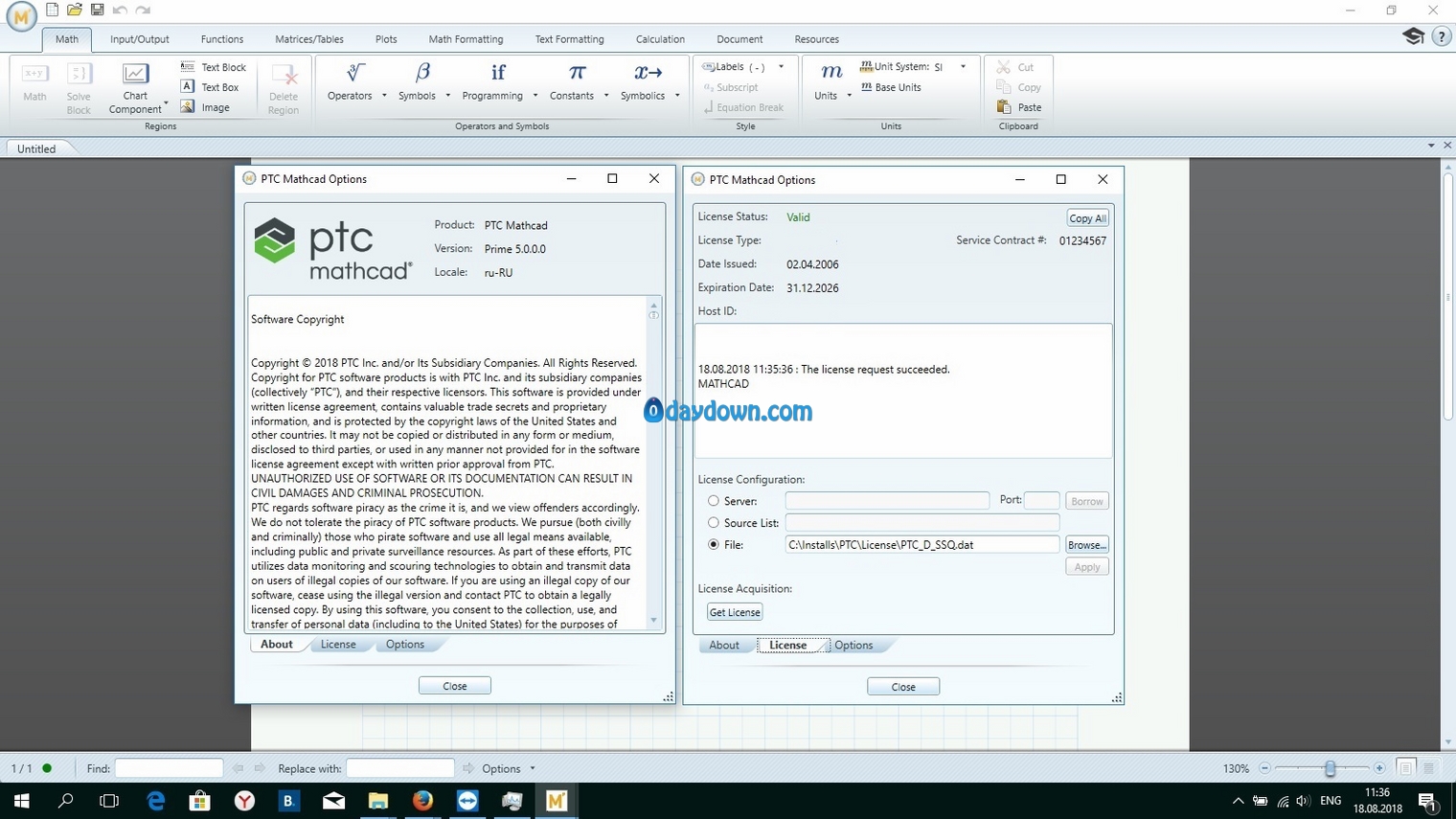Insert a Text Box region
The height and width of the screenshot is (819, 1456).
[210, 87]
